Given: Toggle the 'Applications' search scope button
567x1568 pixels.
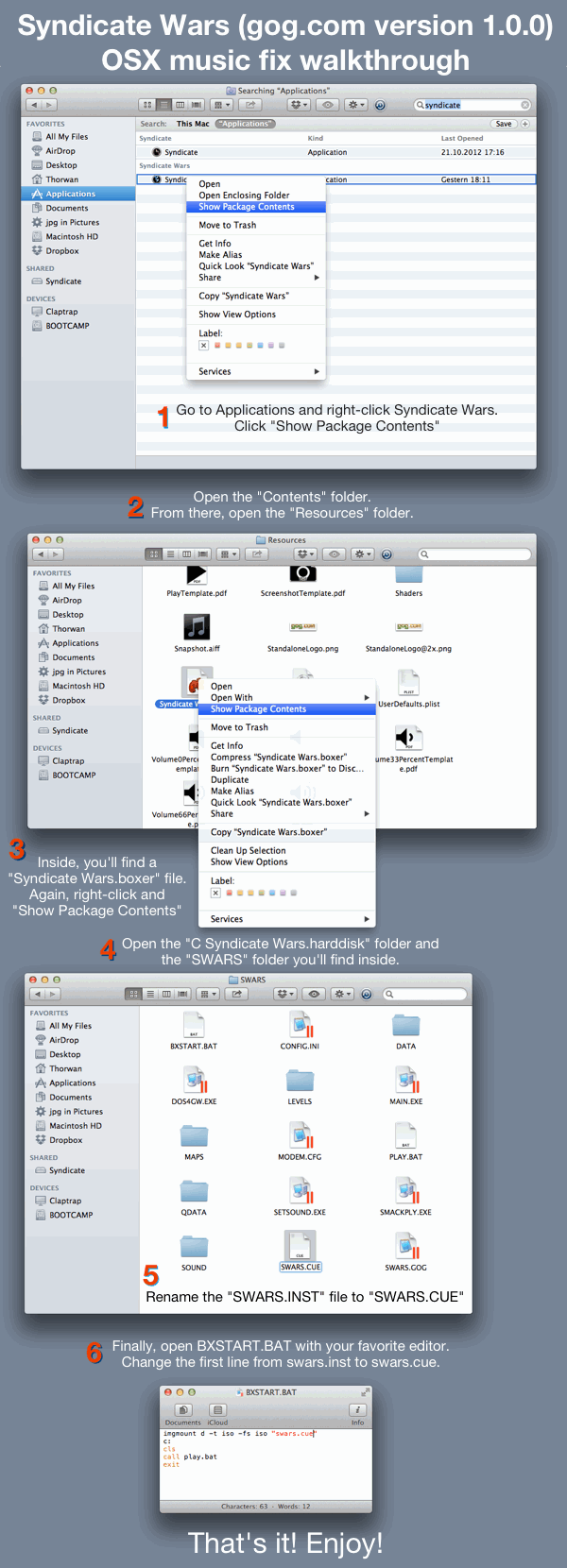Looking at the screenshot, I should pos(245,124).
